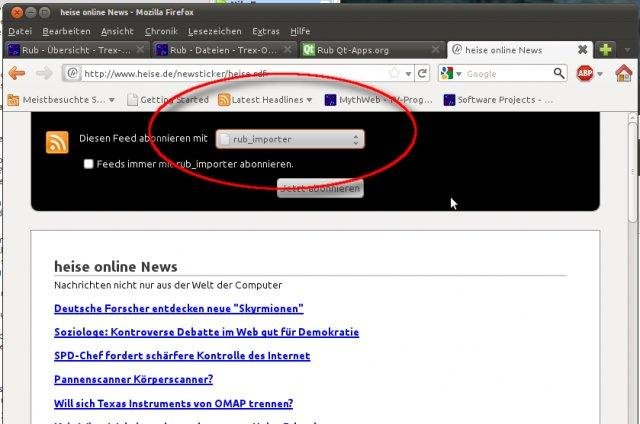
Task: Open the rub_importer feed reader dropdown
Action: click(290, 139)
